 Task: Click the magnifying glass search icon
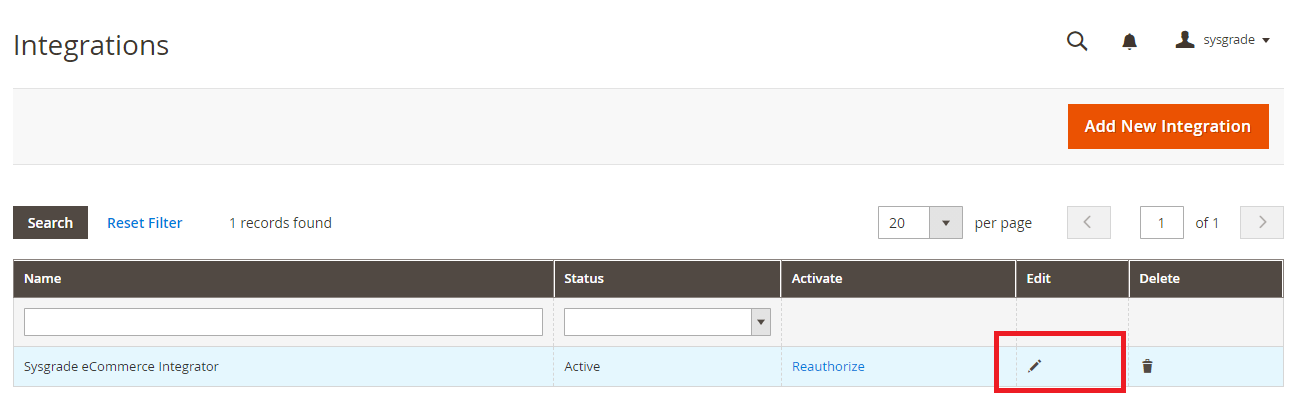pyautogui.click(x=1077, y=41)
